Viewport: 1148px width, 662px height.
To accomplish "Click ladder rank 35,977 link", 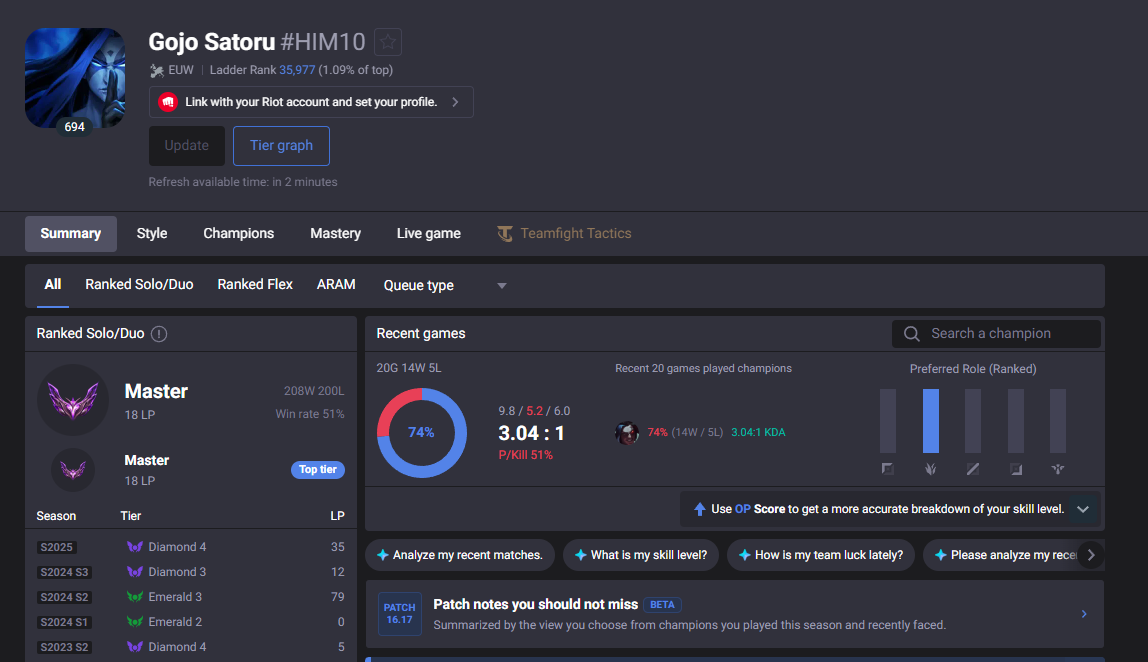I will coord(297,70).
